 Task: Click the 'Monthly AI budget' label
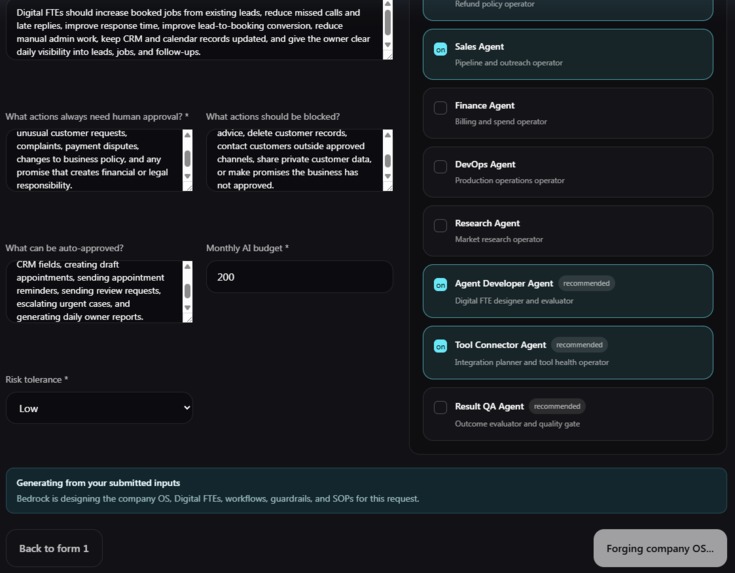point(247,248)
